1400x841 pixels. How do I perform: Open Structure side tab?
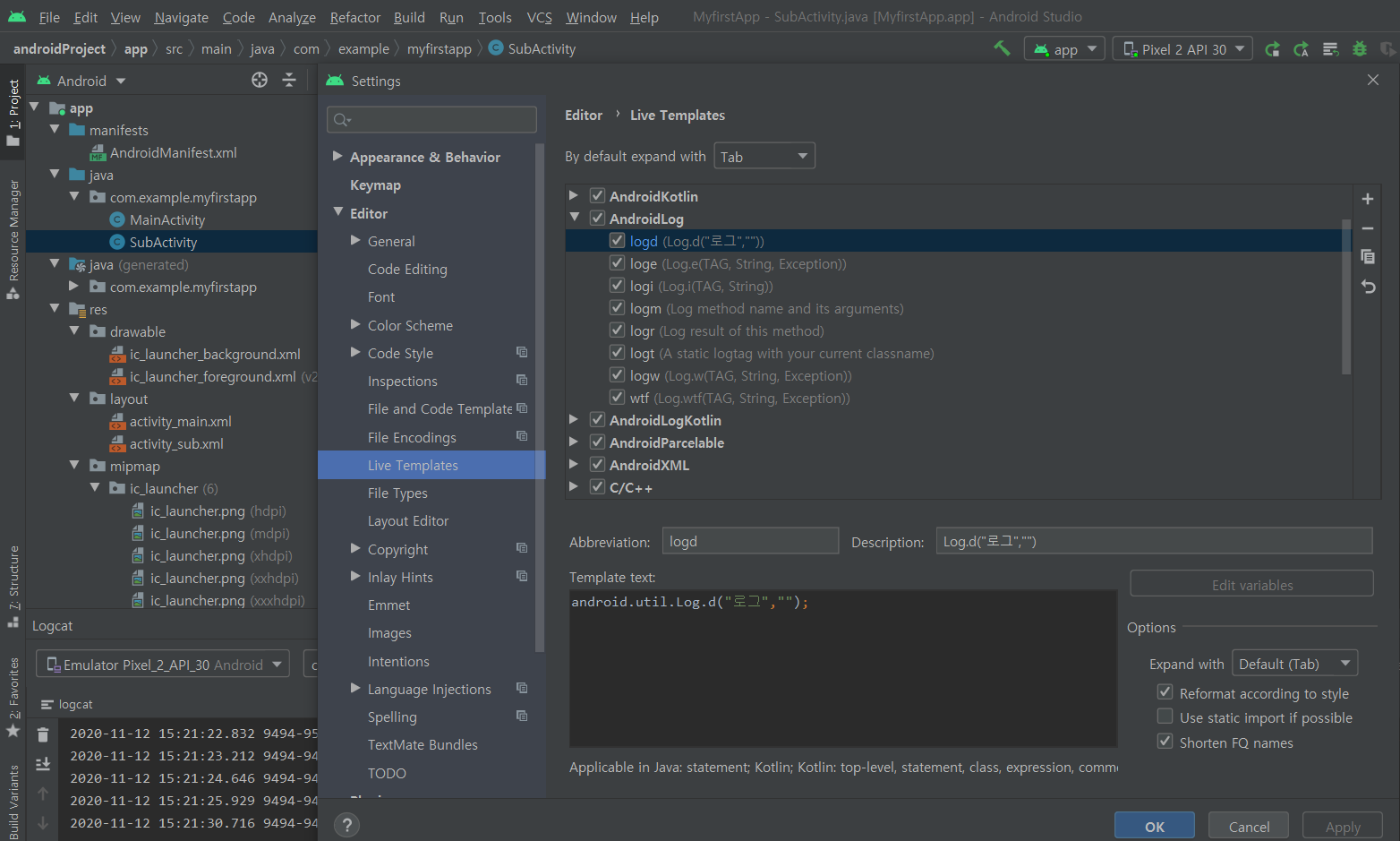point(13,586)
